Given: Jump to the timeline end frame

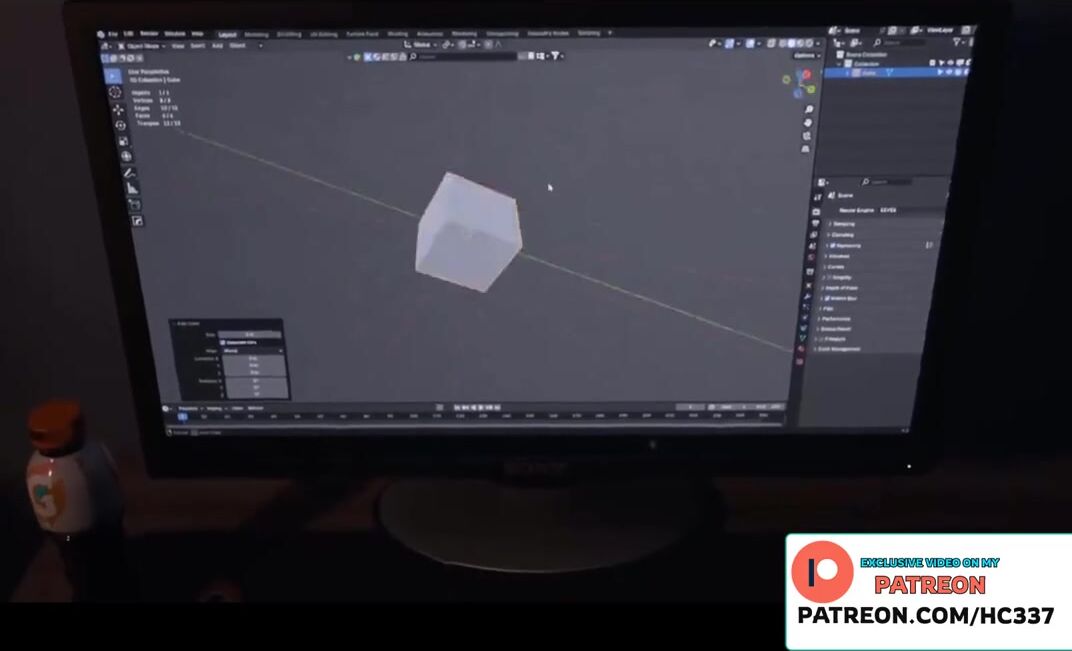Looking at the screenshot, I should (498, 408).
